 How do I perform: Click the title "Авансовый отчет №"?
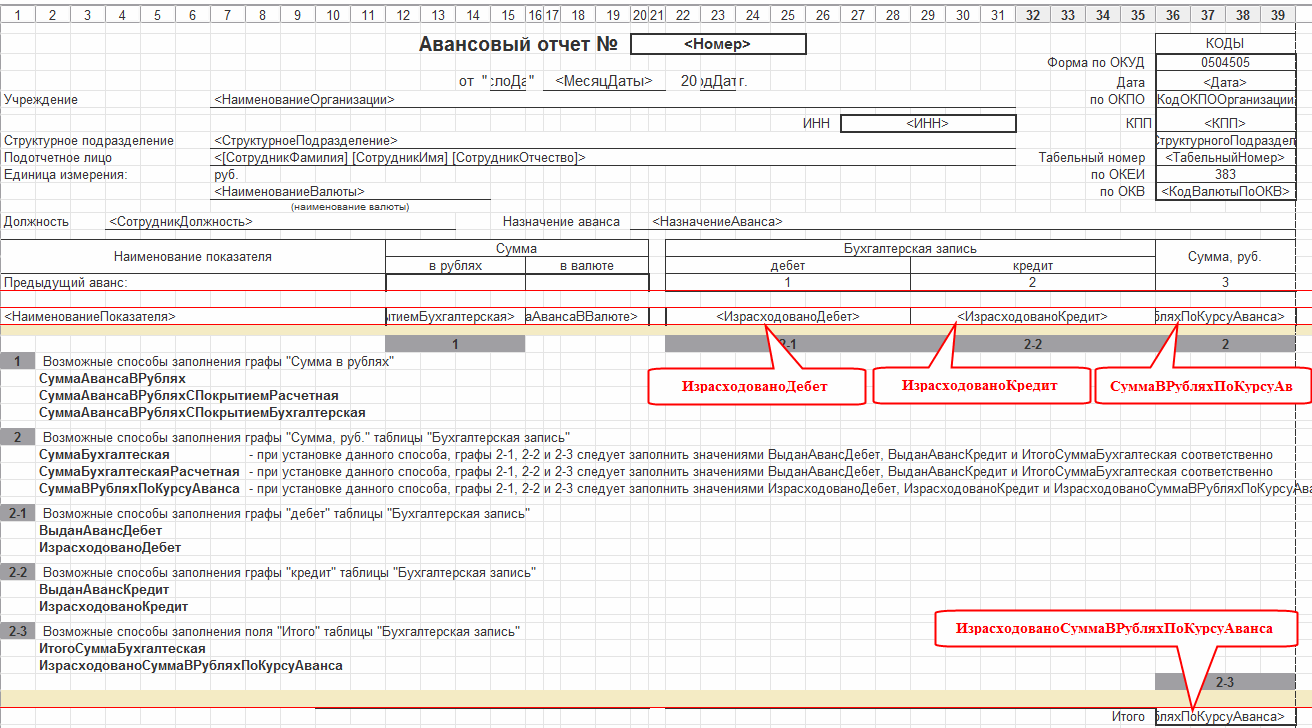[x=518, y=44]
